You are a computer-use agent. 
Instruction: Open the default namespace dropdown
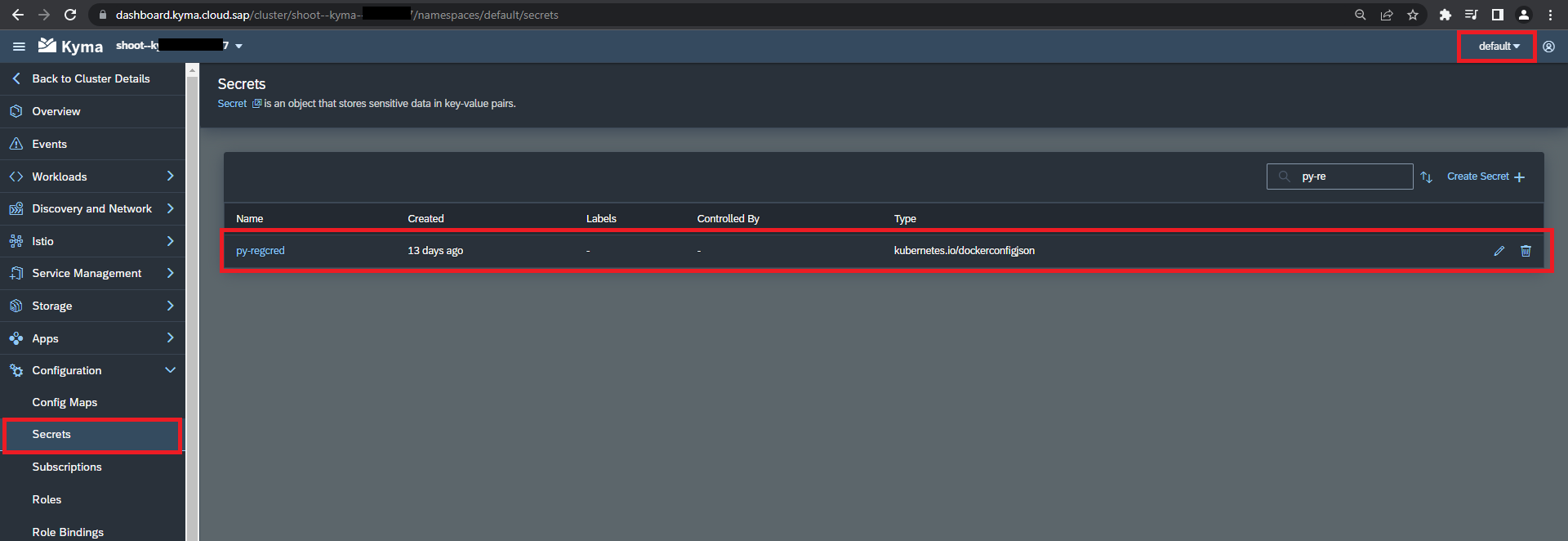coord(1498,47)
